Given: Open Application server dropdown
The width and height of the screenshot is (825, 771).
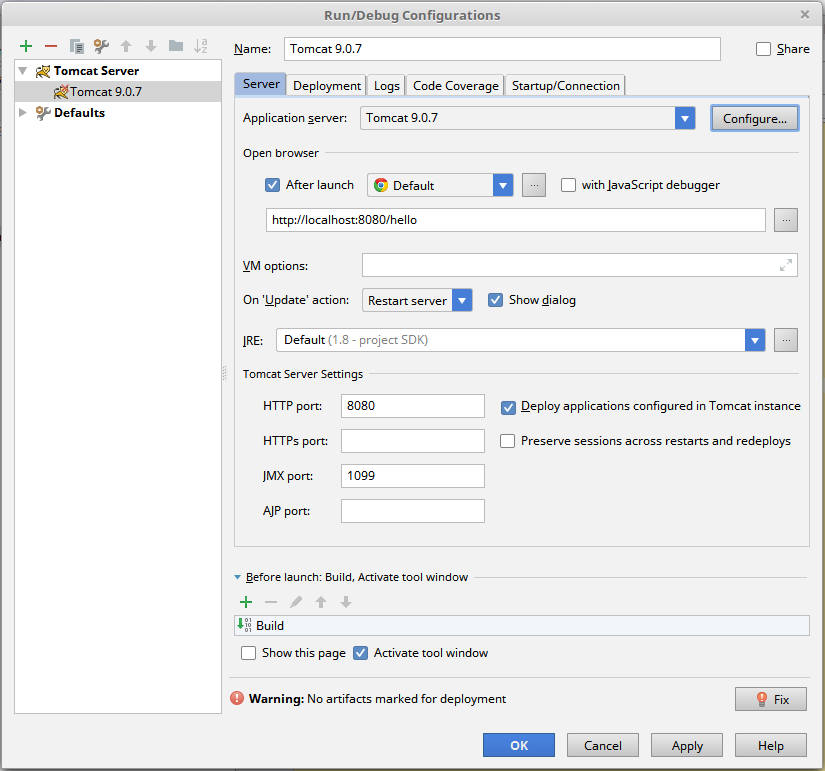Looking at the screenshot, I should click(x=685, y=118).
